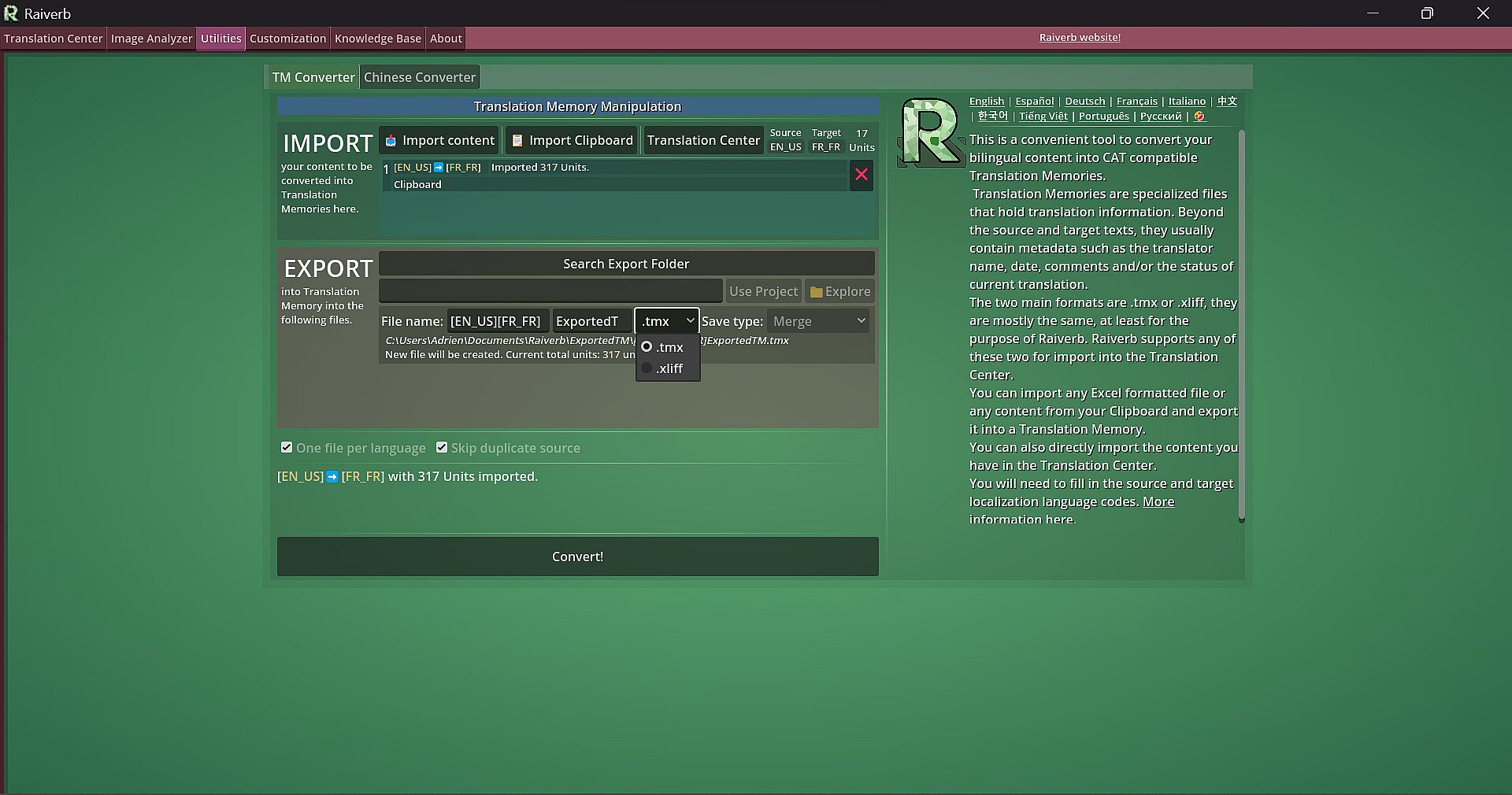This screenshot has width=1512, height=795.
Task: Click the Explore folder button
Action: click(x=840, y=291)
